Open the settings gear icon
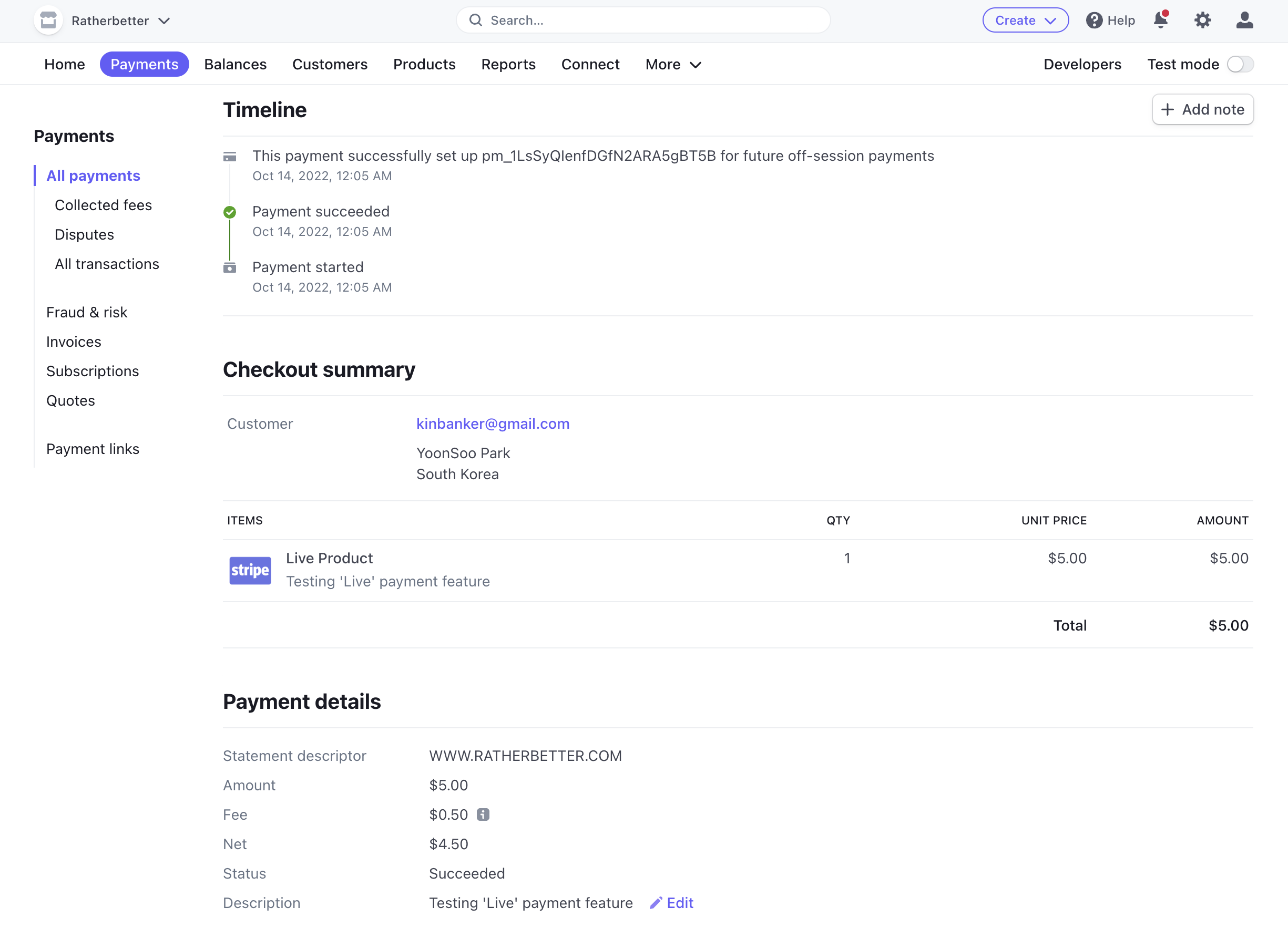 1202,20
